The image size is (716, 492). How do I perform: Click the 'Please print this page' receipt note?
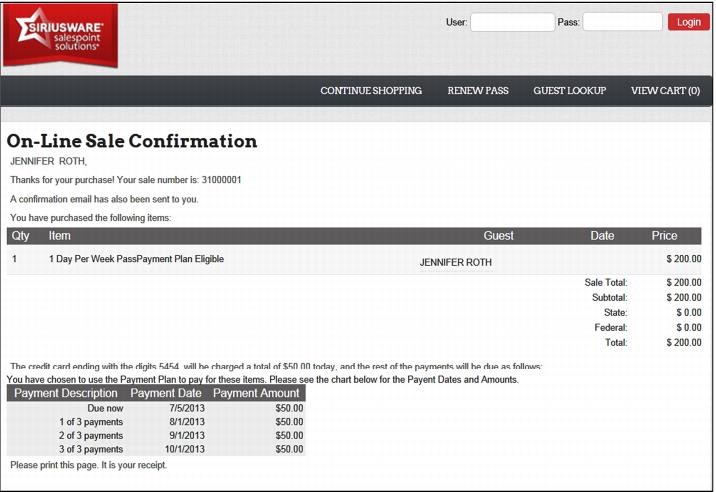[89, 465]
